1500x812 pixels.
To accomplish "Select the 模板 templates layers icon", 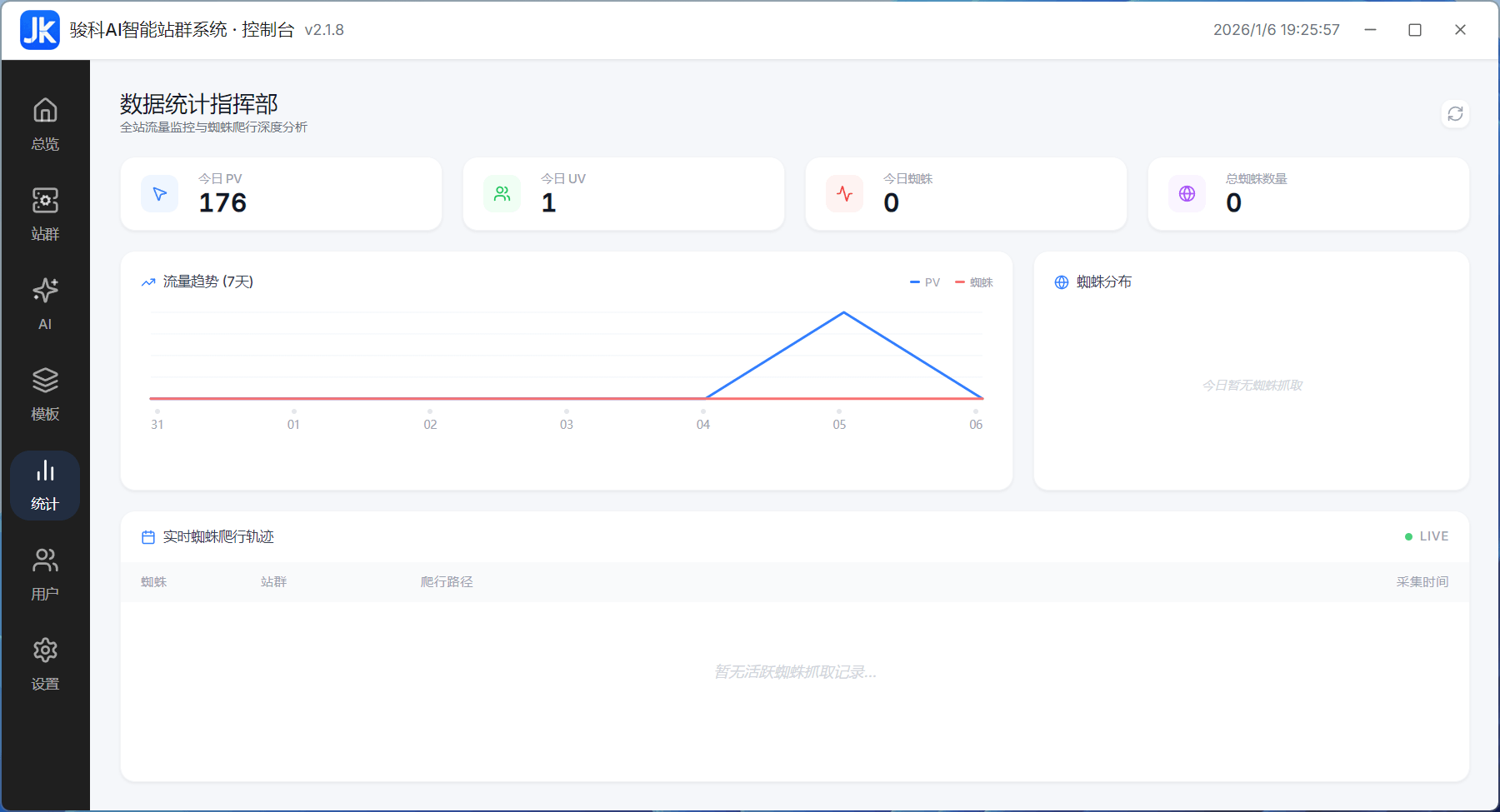I will [45, 394].
